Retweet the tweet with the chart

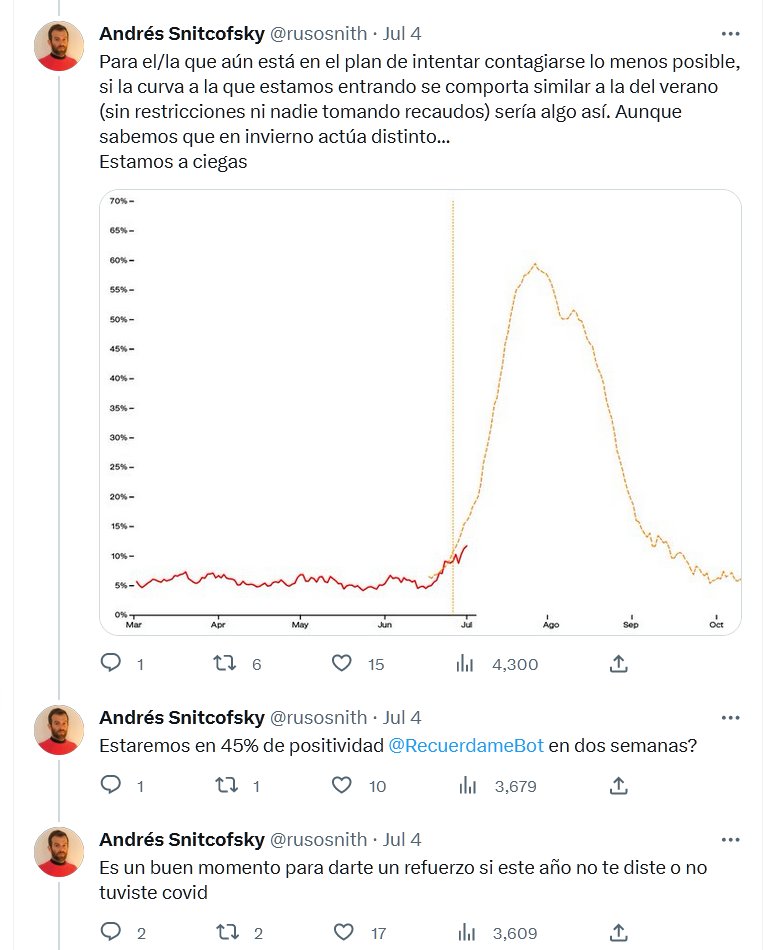click(228, 663)
